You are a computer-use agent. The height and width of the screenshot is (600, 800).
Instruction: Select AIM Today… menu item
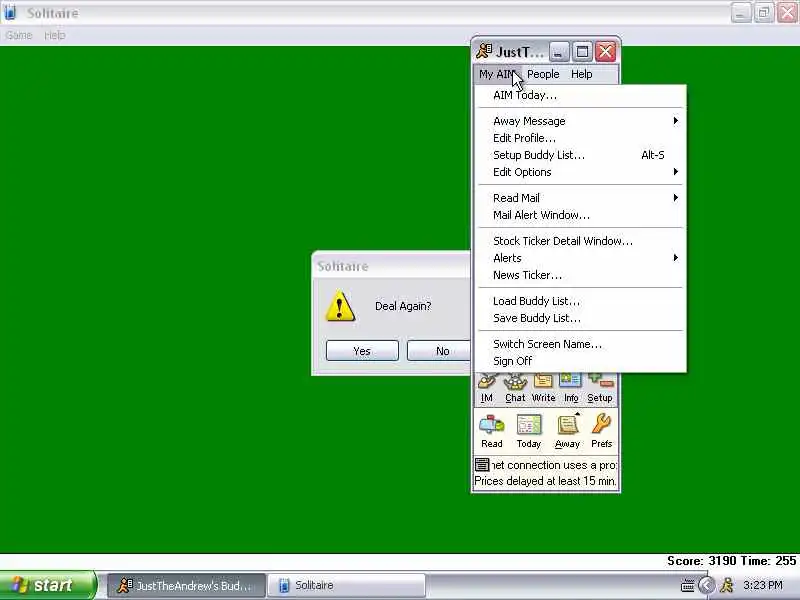[x=581, y=95]
